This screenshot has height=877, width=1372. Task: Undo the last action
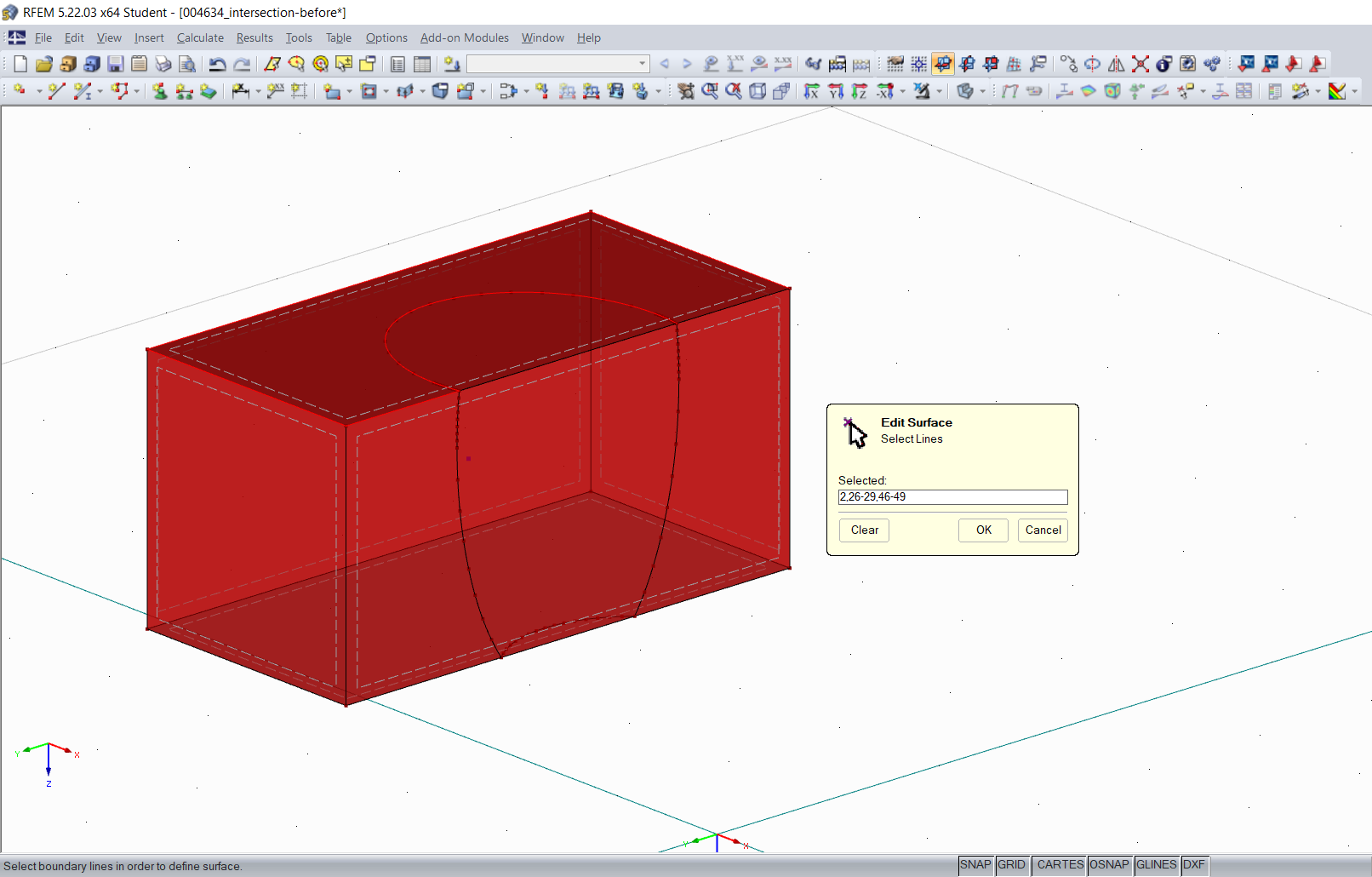click(218, 64)
